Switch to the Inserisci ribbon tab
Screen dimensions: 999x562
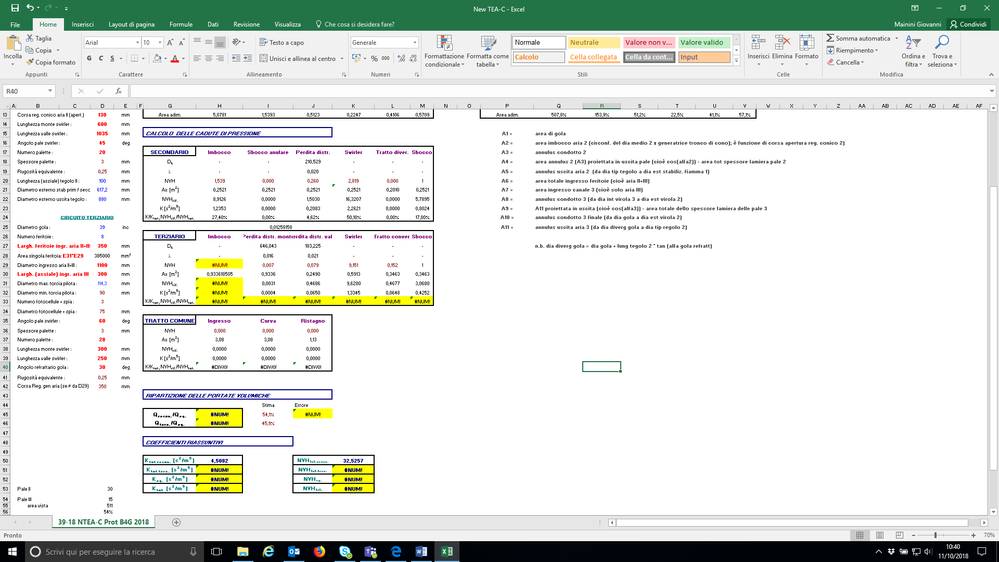point(82,24)
